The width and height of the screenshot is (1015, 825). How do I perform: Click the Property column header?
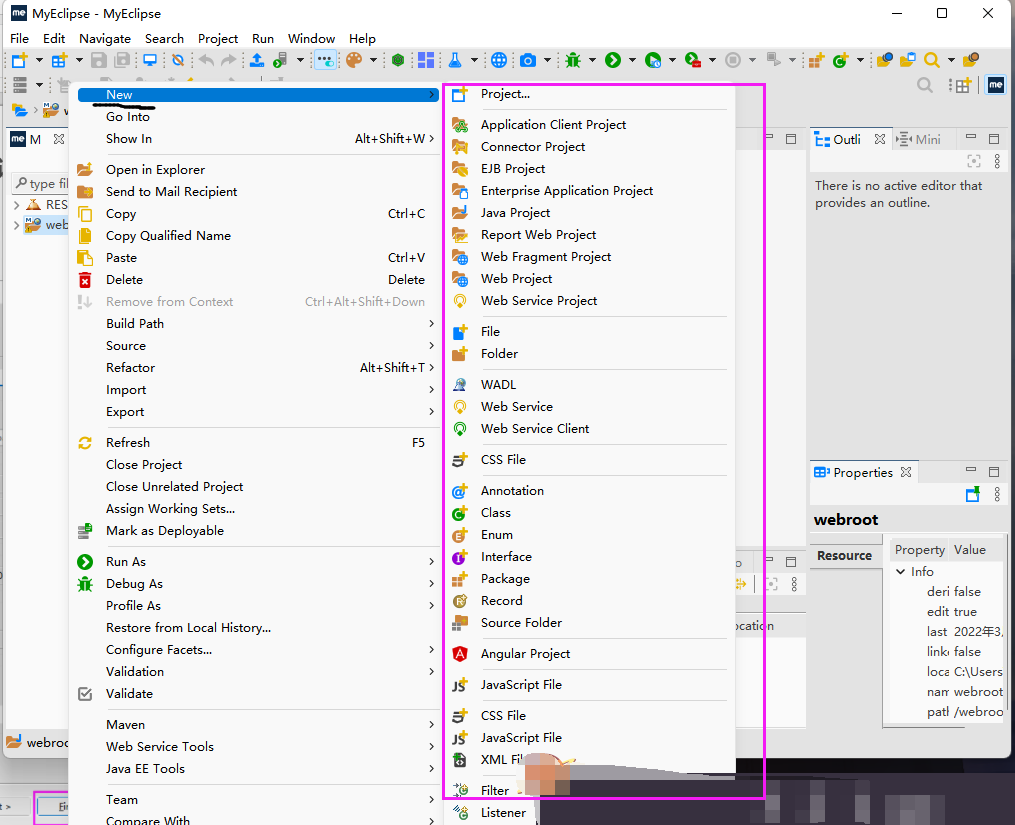tap(920, 550)
